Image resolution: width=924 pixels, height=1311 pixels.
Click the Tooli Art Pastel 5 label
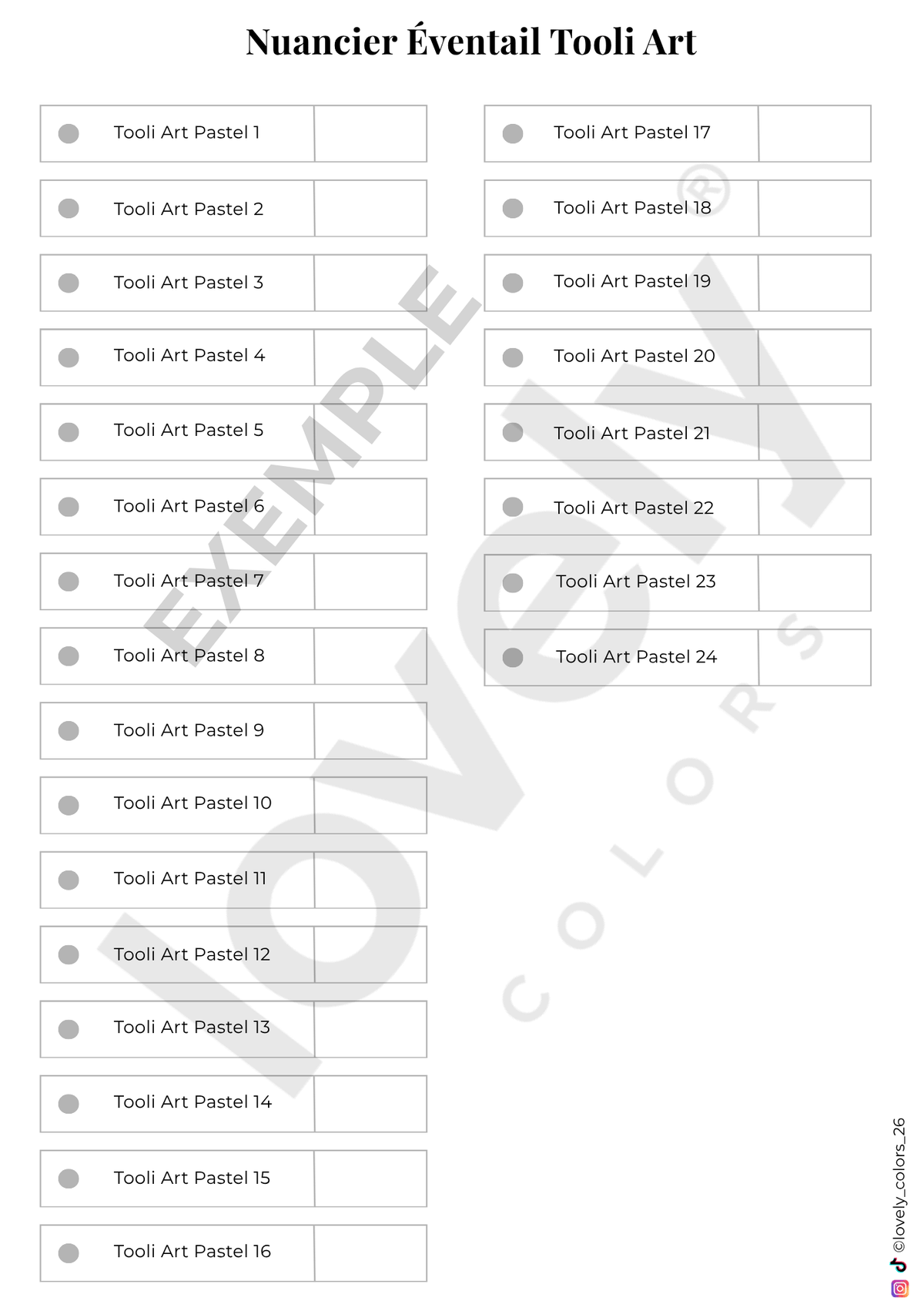[189, 430]
